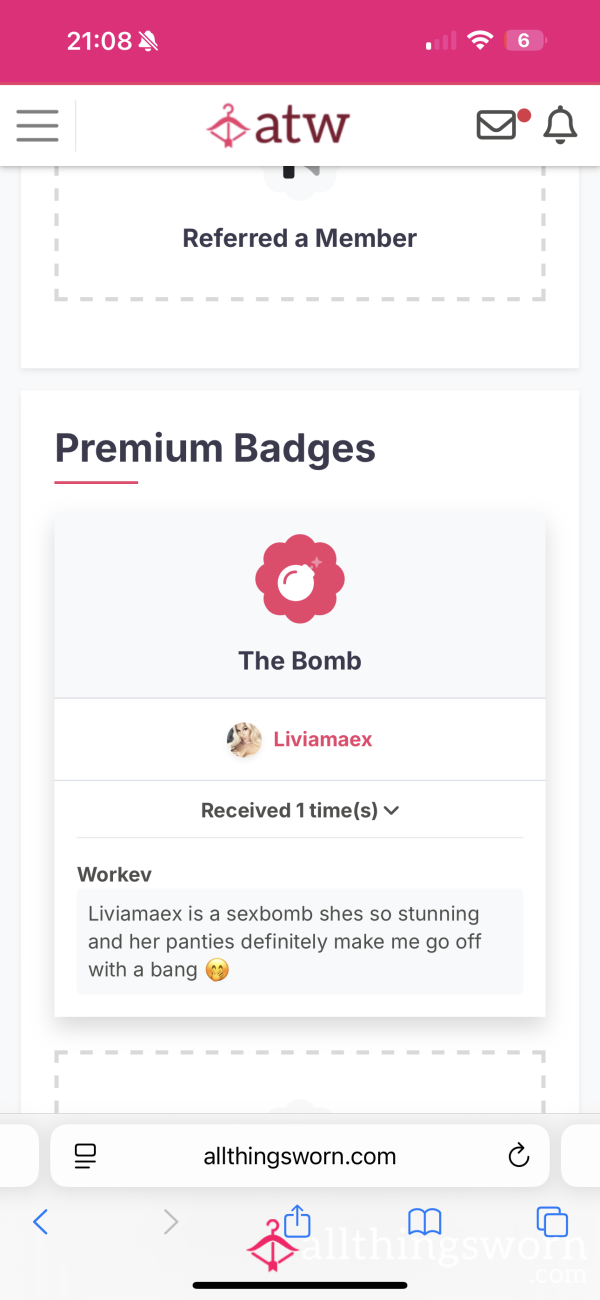Tap the atw logo in header
This screenshot has width=600, height=1300.
[278, 126]
